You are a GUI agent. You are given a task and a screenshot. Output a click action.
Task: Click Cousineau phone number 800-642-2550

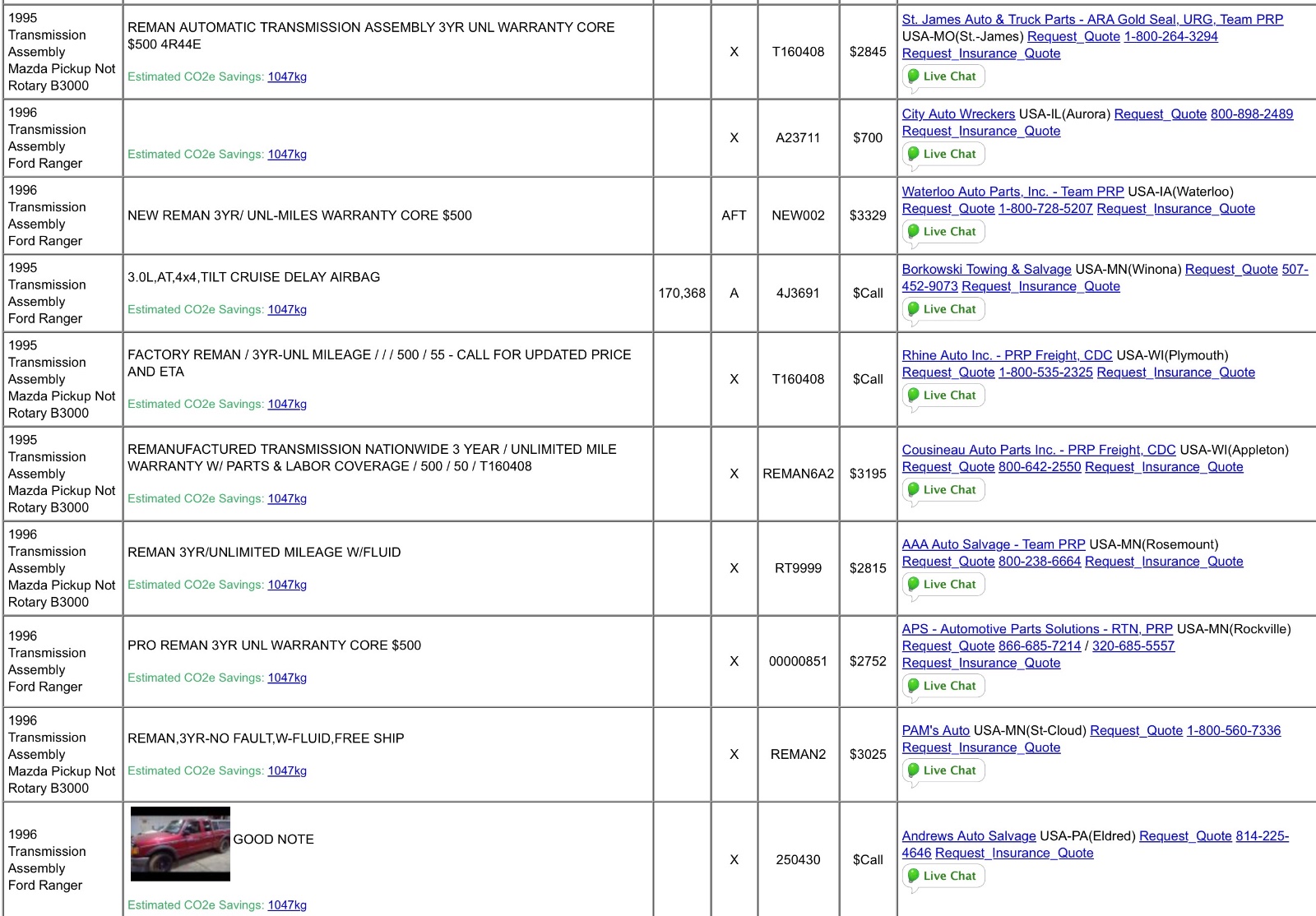[1039, 467]
